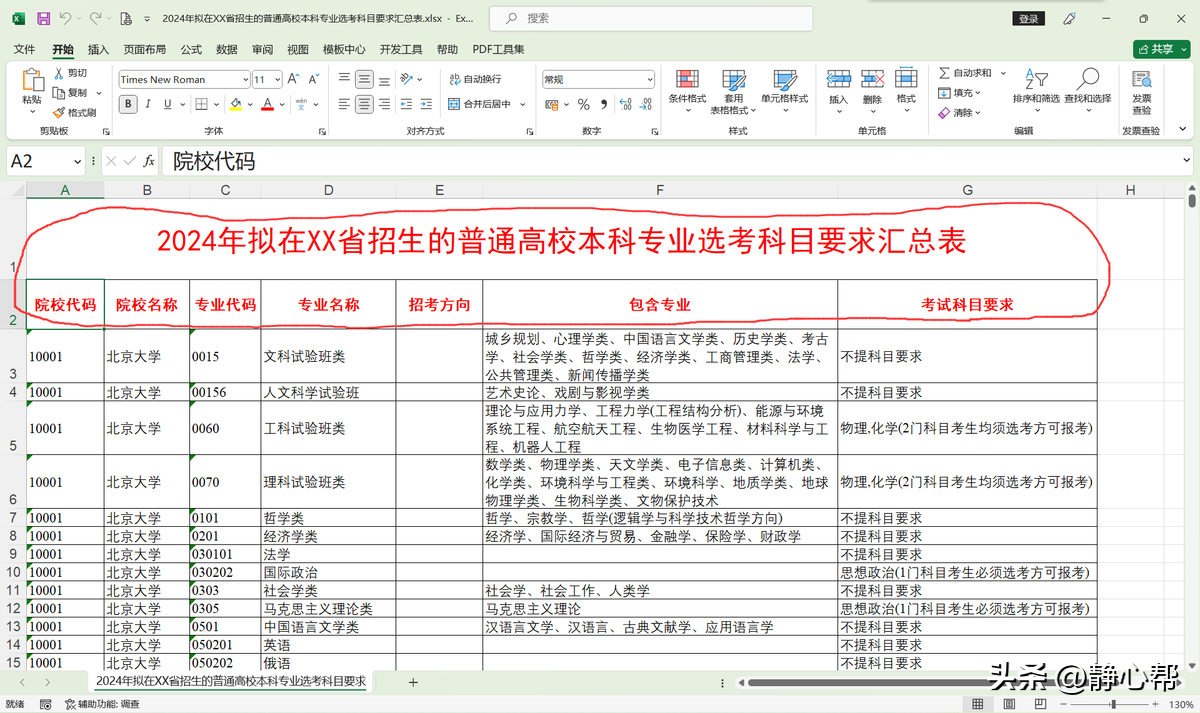Click the 删除 delete cells icon
1200x713 pixels.
coord(872,79)
